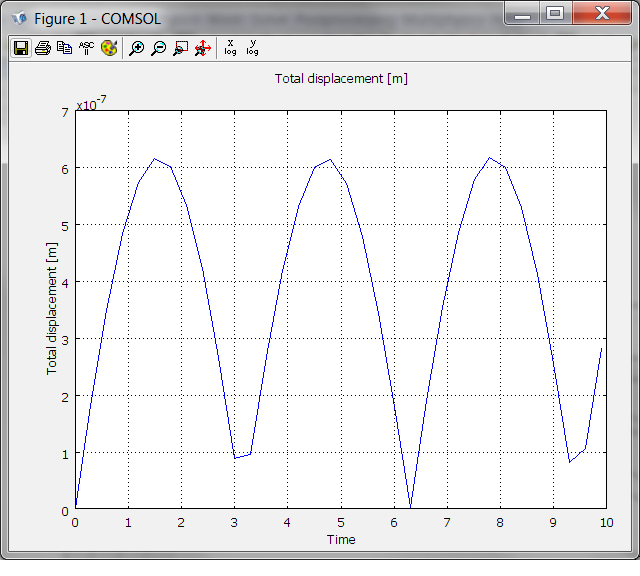Click the plot title 'Total displacement [m]'
This screenshot has height=576, width=640.
(341, 78)
